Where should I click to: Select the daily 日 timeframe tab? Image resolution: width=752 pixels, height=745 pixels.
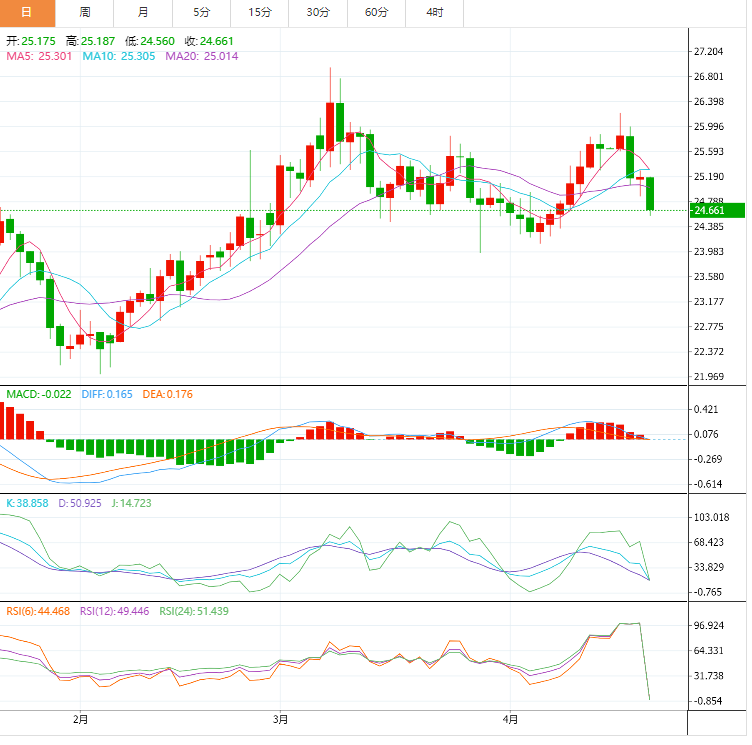pyautogui.click(x=27, y=13)
